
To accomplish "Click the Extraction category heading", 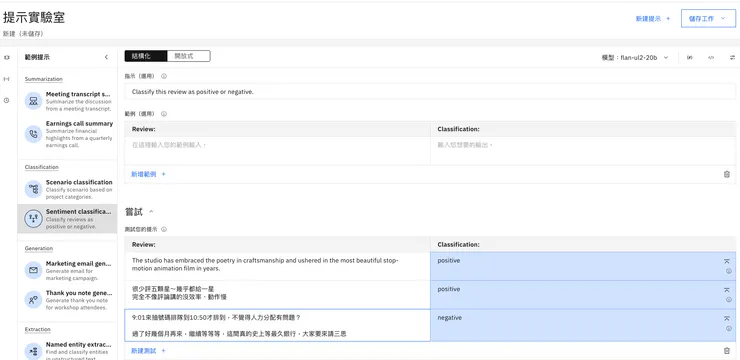I will click(x=38, y=330).
